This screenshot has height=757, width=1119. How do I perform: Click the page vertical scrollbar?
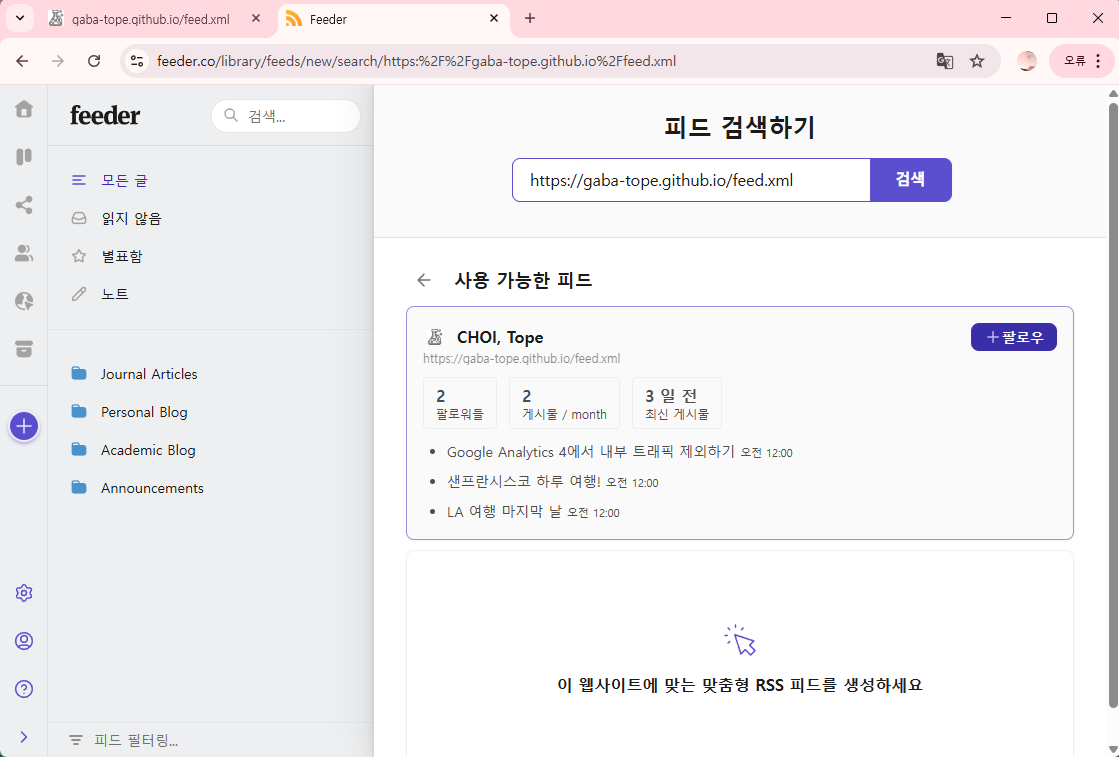pos(1113,406)
